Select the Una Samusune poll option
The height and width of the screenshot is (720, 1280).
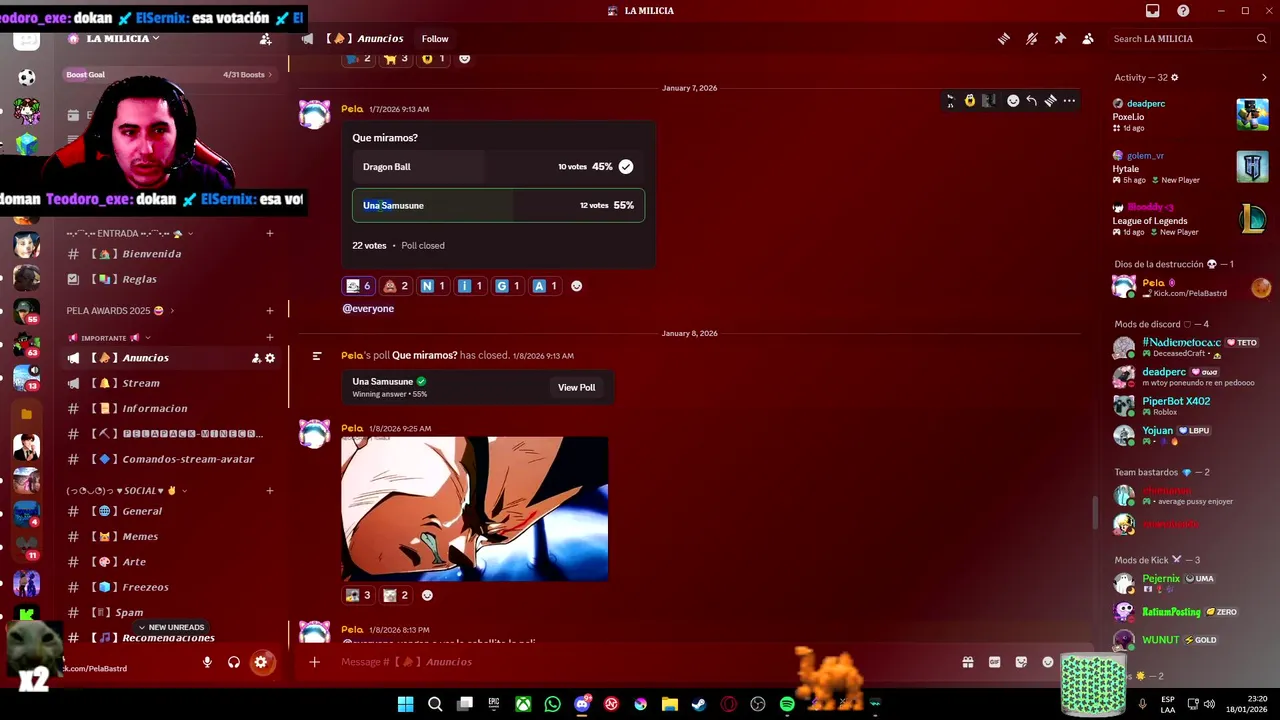point(498,205)
